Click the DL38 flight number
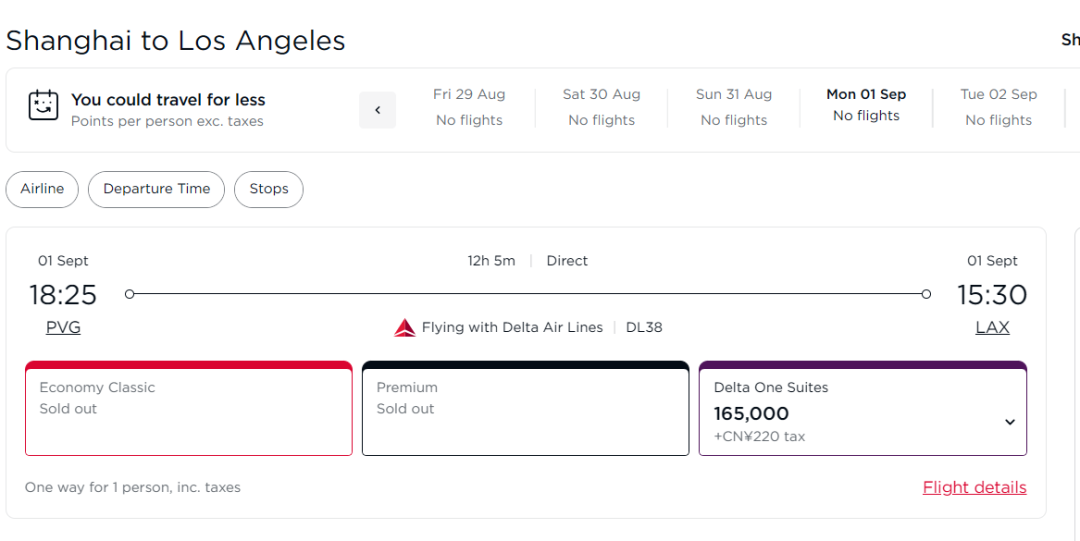This screenshot has height=541, width=1080. click(x=644, y=328)
